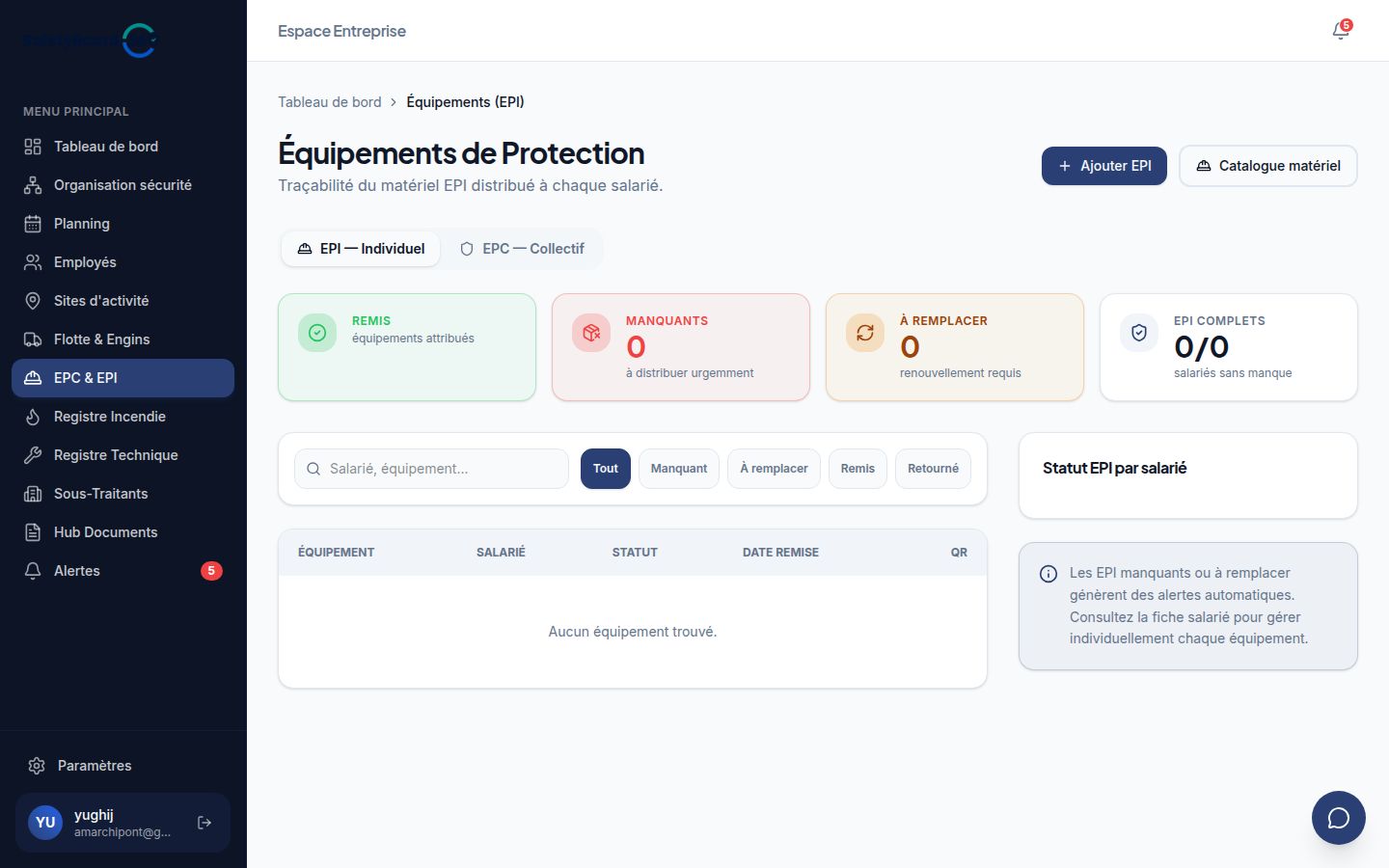Click the Alertes red badge count
Screen dimensions: 1389x868
(x=211, y=571)
